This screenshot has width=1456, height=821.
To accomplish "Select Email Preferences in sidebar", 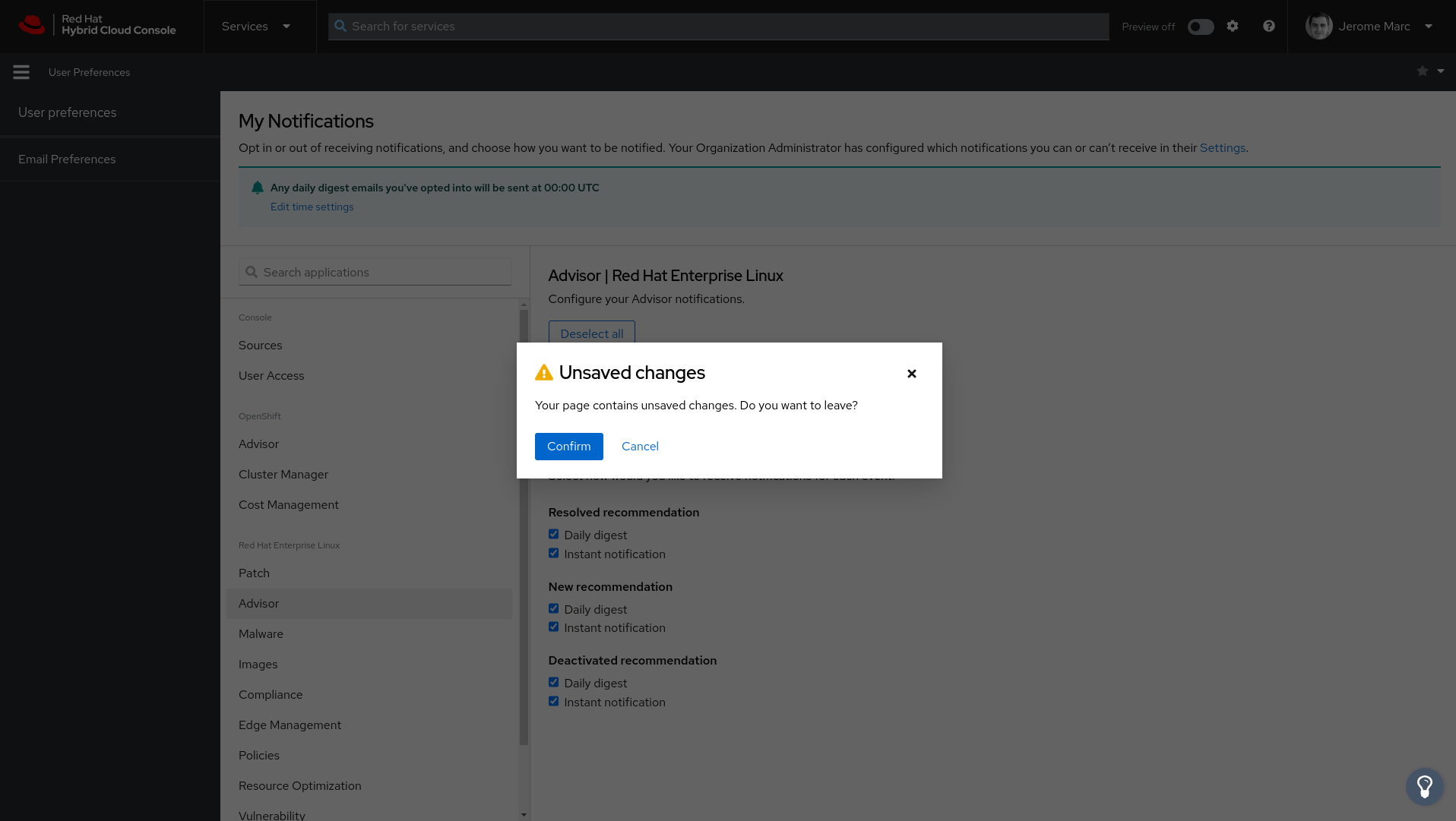I will [67, 159].
